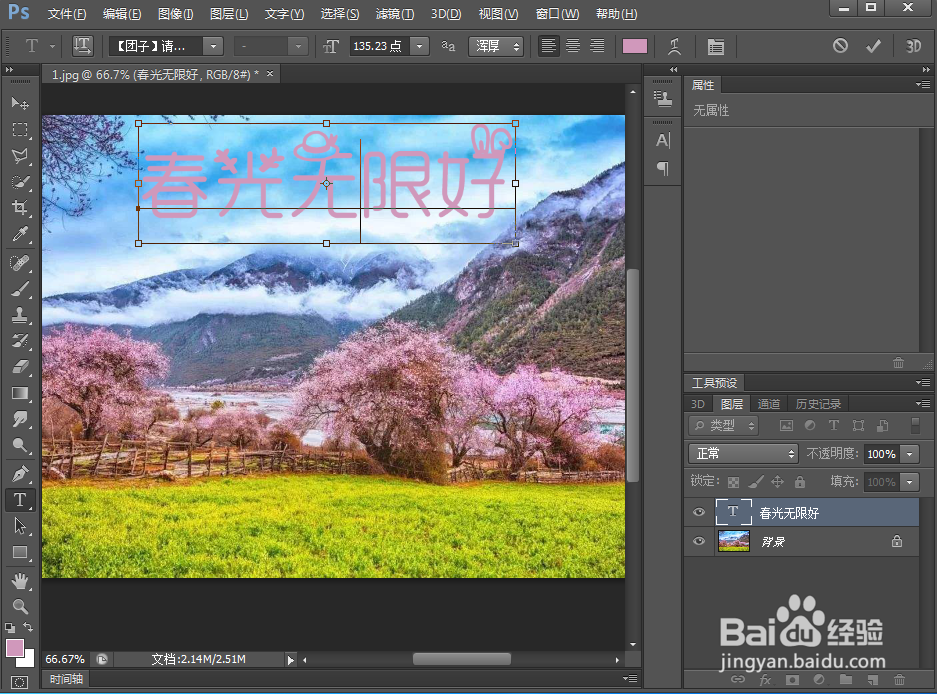This screenshot has height=694, width=937.
Task: Hide the 背景 layer
Action: coord(699,541)
